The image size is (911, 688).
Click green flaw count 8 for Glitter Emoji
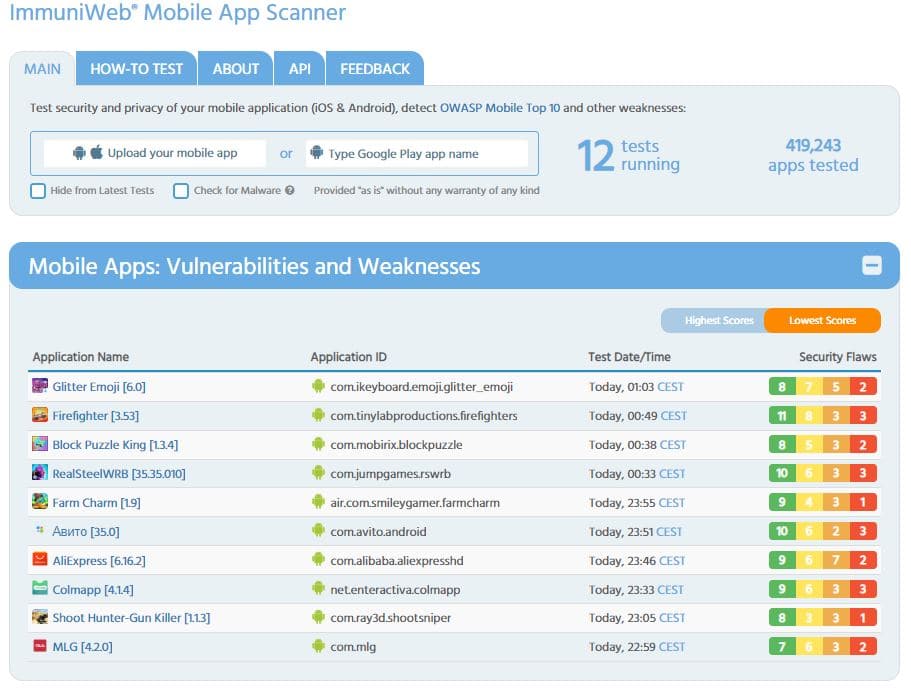tap(782, 386)
